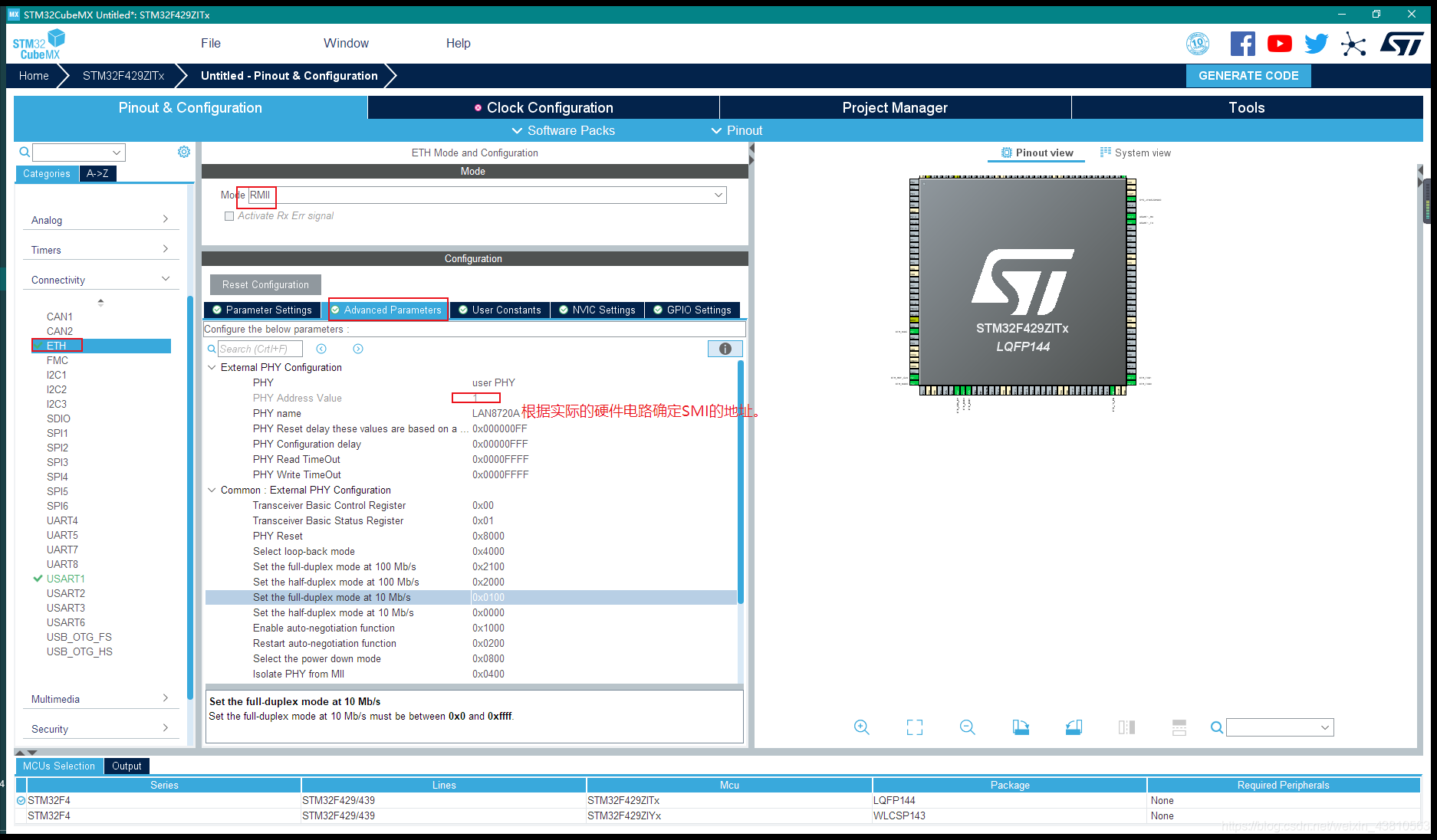Click the ST community network icon

click(1353, 44)
